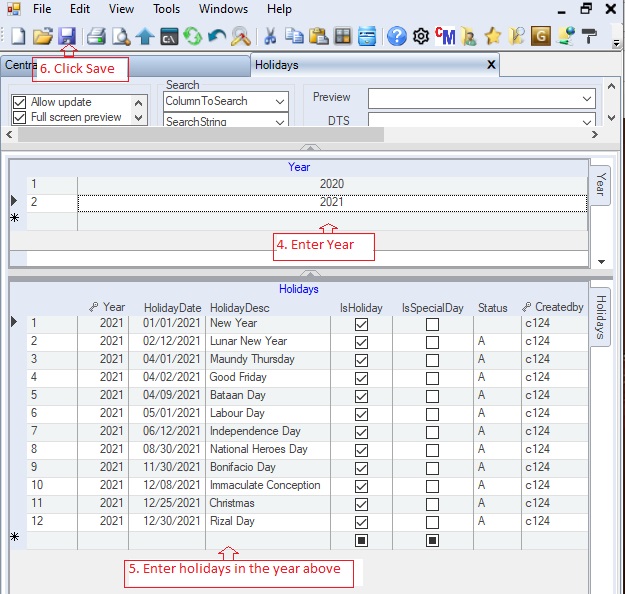Click the Year grid scroll-down arrow
This screenshot has width=625, height=594.
[x=601, y=262]
